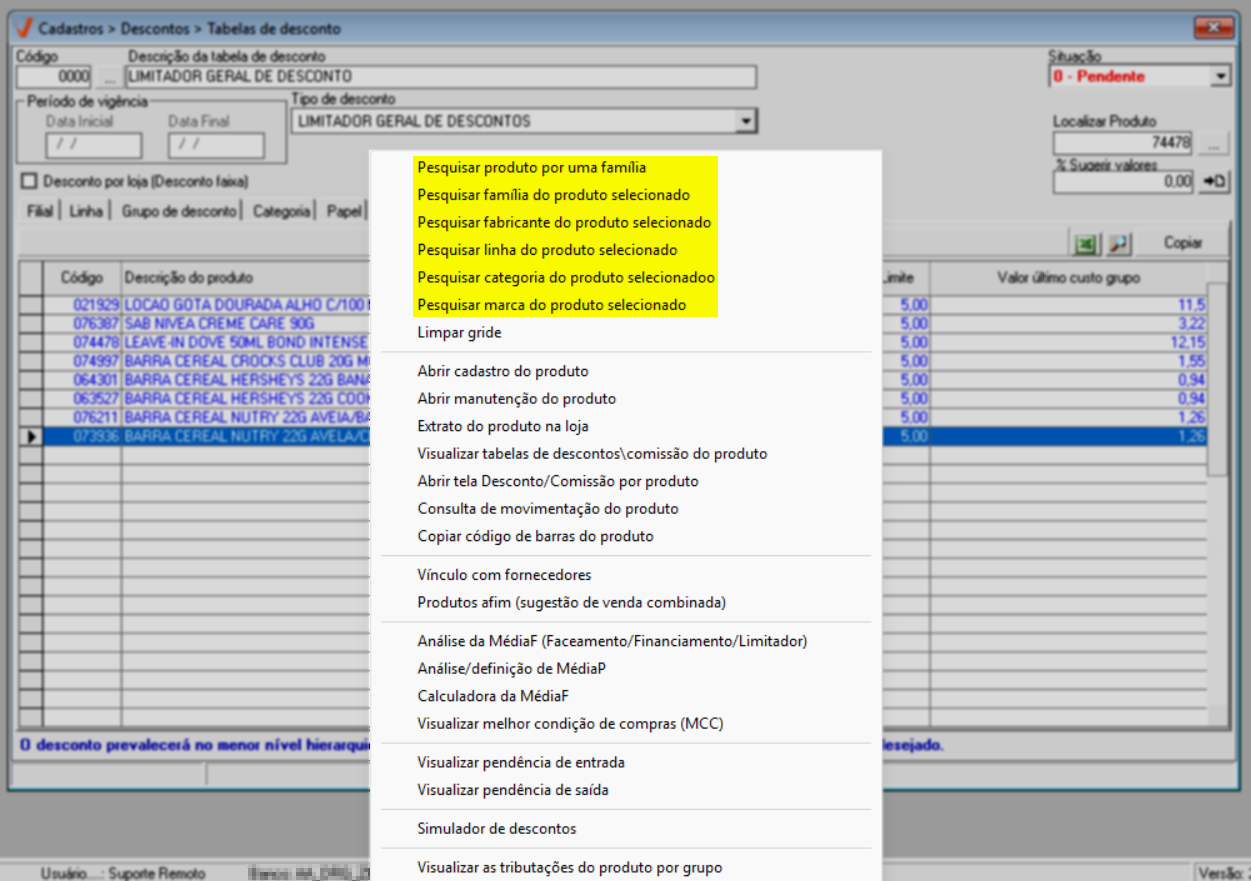Click arrow-D button beside Sugerir valores
1251x881 pixels.
(x=1213, y=182)
